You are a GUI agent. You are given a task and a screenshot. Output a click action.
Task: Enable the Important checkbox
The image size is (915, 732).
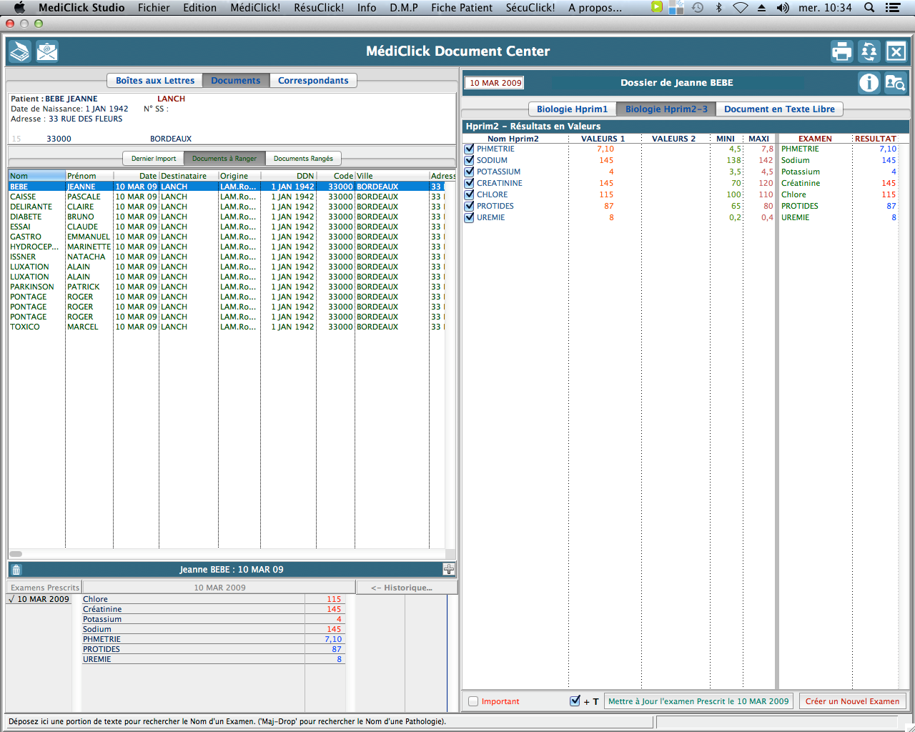(x=474, y=701)
